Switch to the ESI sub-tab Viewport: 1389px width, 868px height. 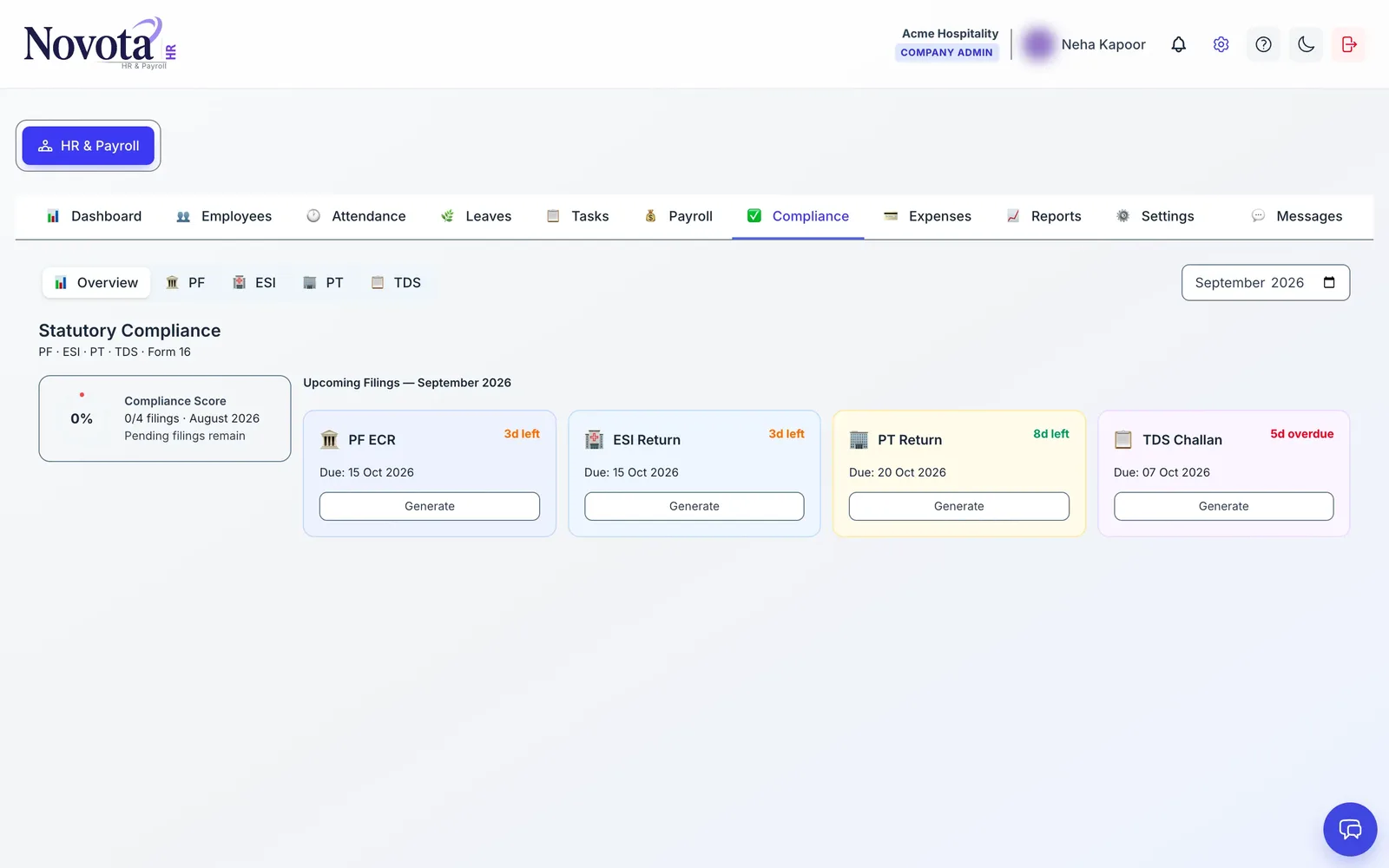(x=254, y=282)
